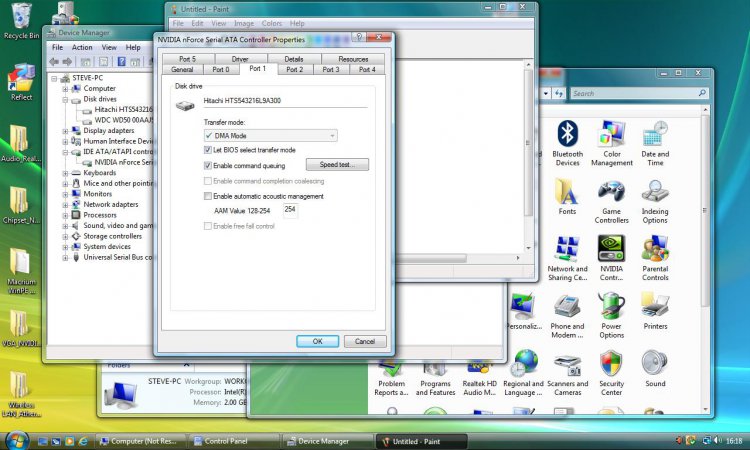Screen dimensions: 750x450
Task: Open Game Controllers applet
Action: point(611,201)
